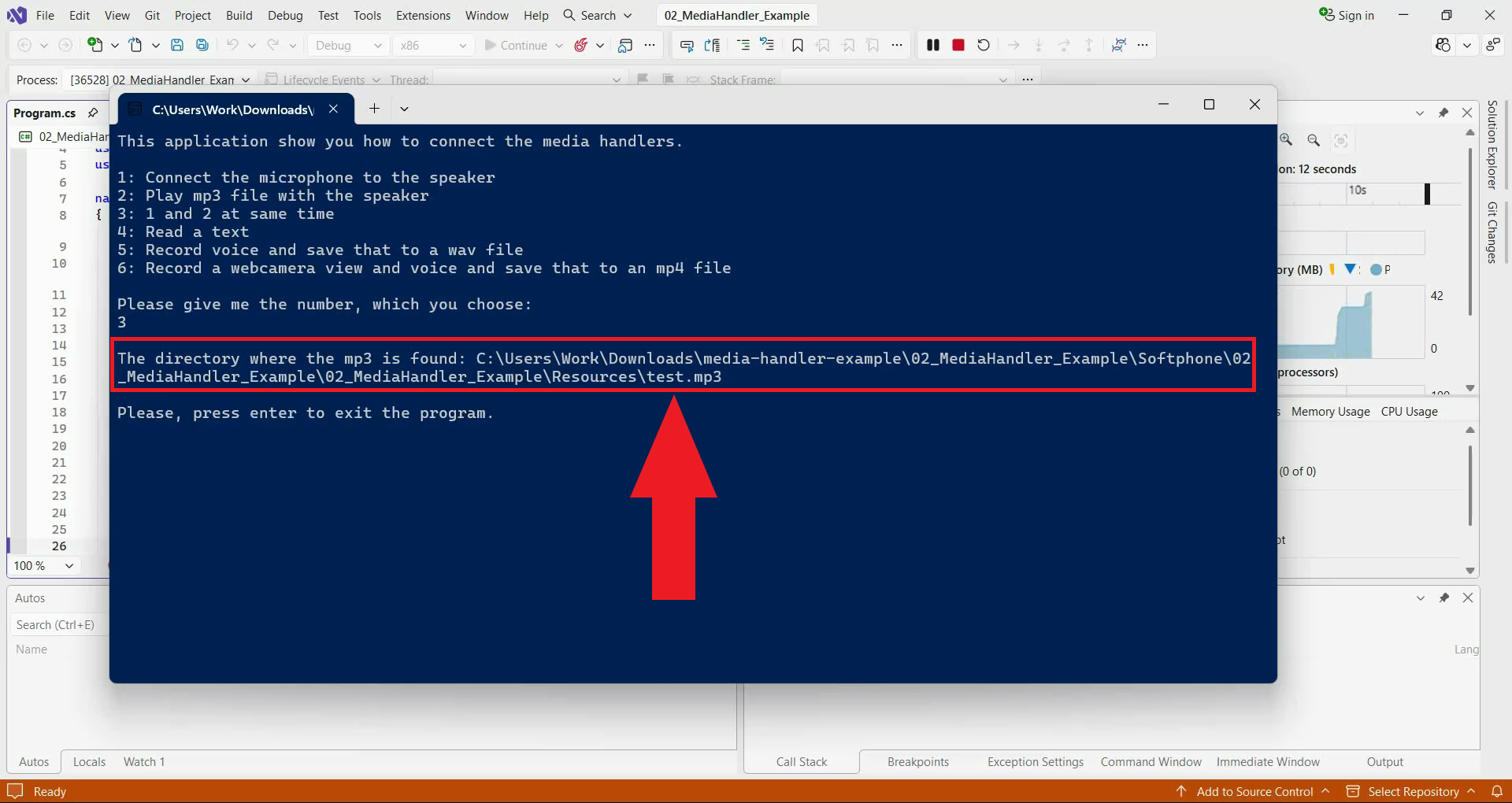
Task: Click the comment selection toolbar icon
Action: pyautogui.click(x=767, y=46)
